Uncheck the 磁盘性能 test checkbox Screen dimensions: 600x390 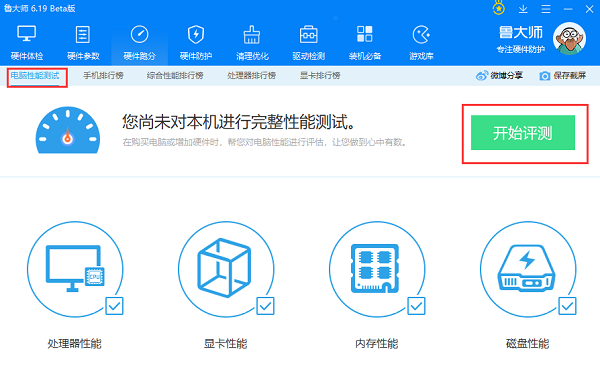pyautogui.click(x=567, y=306)
